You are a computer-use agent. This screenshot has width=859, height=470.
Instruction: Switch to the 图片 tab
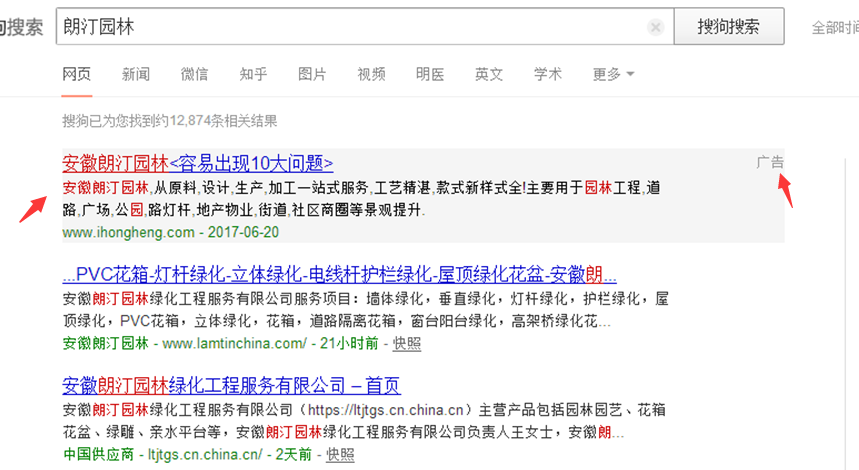pos(312,74)
